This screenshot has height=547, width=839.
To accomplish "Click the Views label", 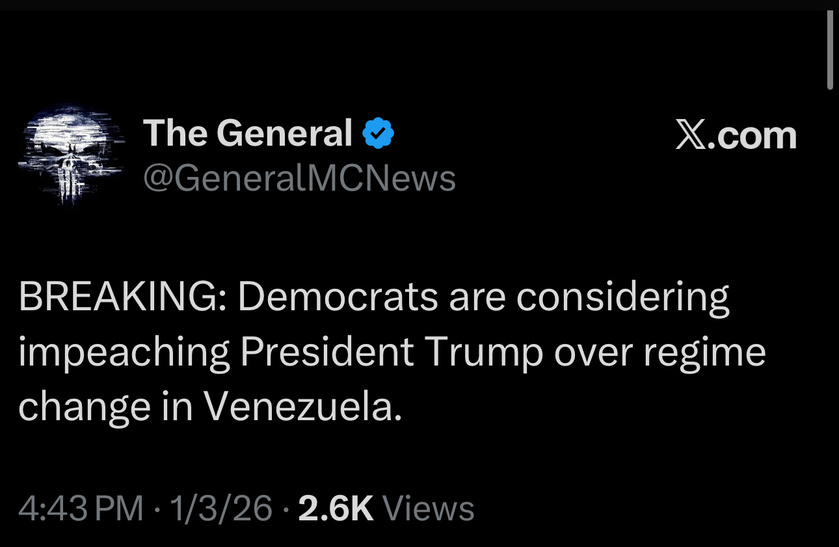I will pyautogui.click(x=429, y=508).
